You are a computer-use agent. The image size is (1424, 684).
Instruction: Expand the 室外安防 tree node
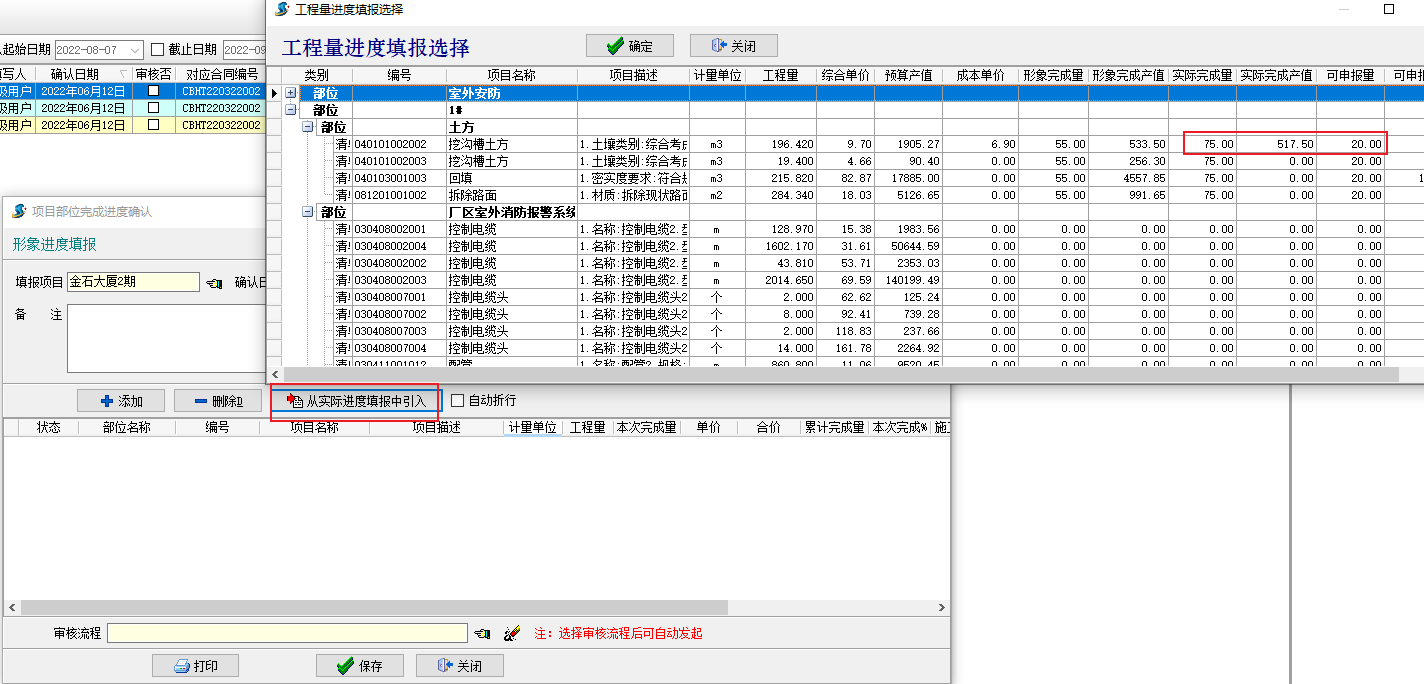pyautogui.click(x=291, y=93)
